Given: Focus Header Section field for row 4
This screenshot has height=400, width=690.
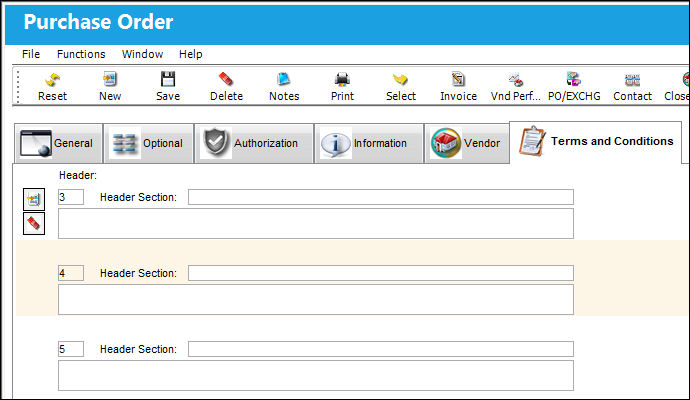Looking at the screenshot, I should pyautogui.click(x=381, y=273).
